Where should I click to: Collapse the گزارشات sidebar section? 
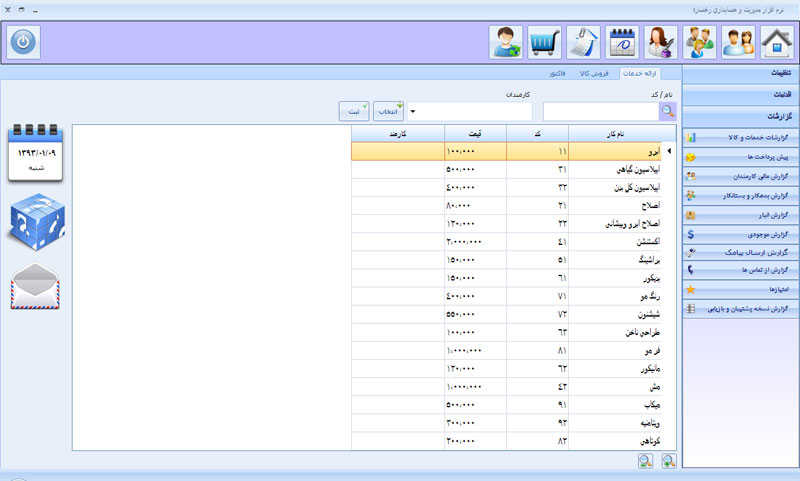741,117
